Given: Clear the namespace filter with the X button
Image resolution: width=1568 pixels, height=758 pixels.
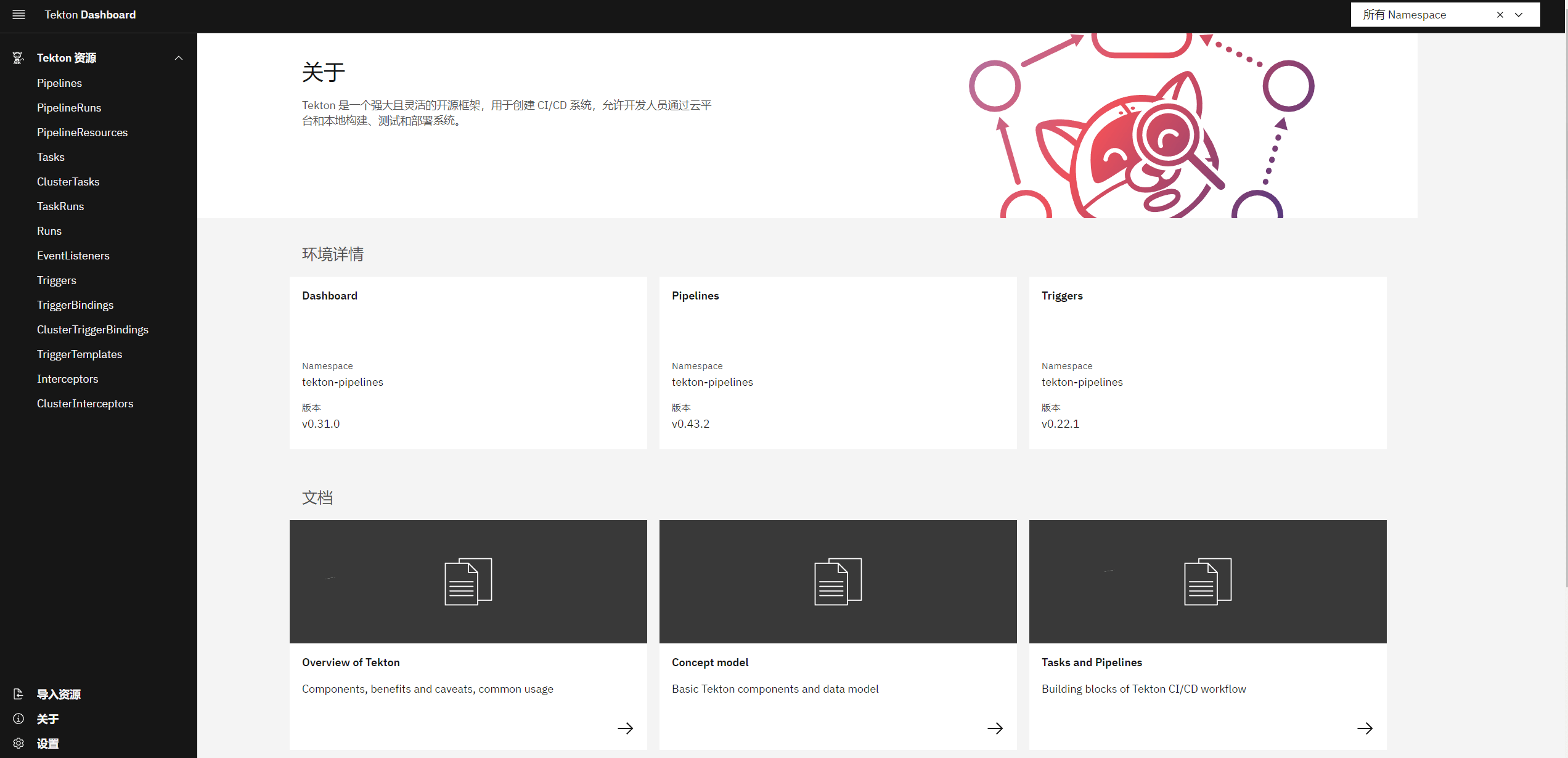Looking at the screenshot, I should [1500, 14].
